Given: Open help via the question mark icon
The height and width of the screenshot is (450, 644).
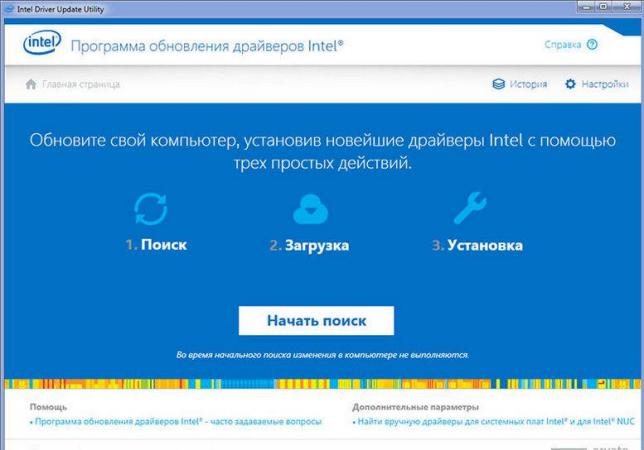Looking at the screenshot, I should point(592,44).
